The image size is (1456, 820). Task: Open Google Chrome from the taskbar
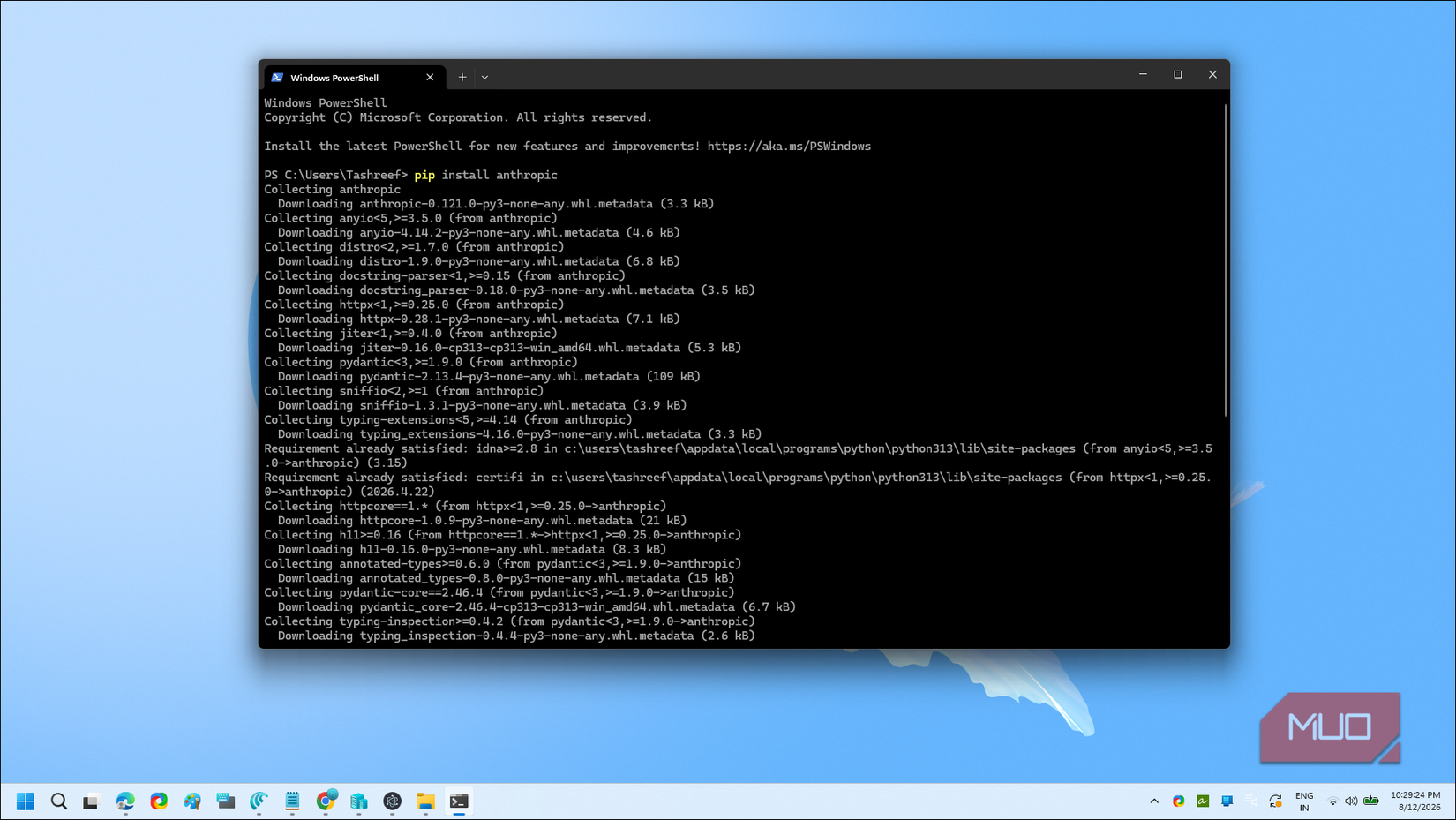click(326, 801)
